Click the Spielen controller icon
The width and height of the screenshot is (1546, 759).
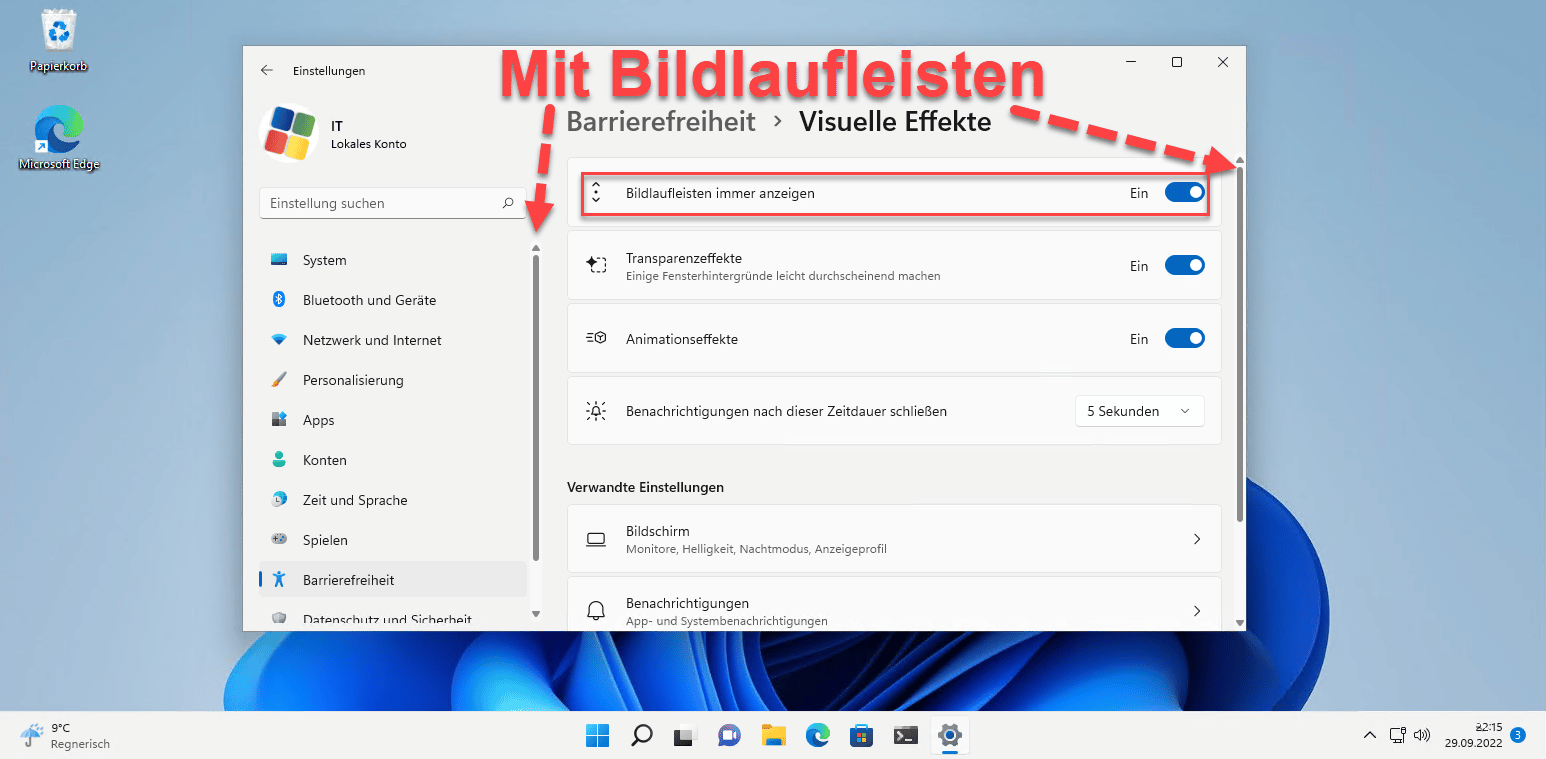coord(280,540)
